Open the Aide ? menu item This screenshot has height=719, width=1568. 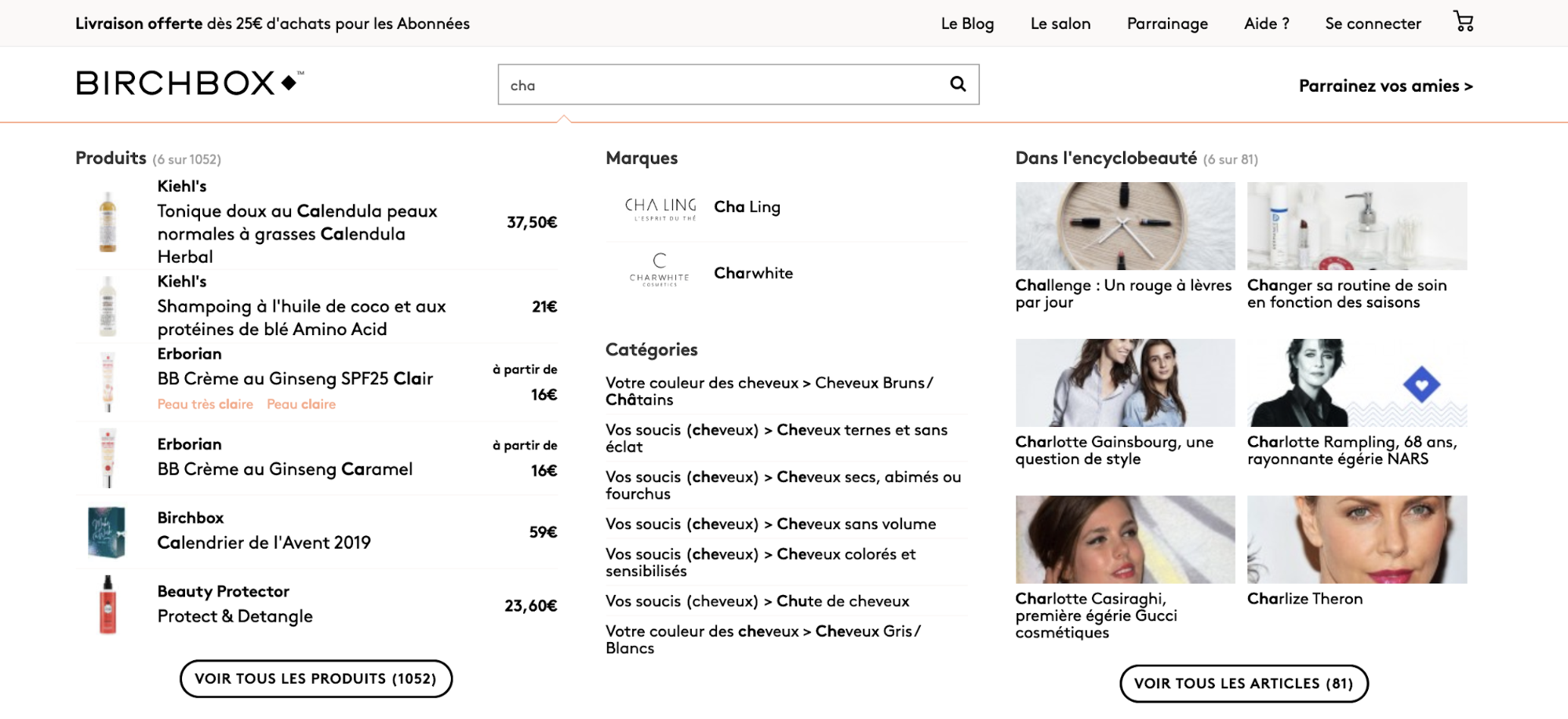(1267, 24)
